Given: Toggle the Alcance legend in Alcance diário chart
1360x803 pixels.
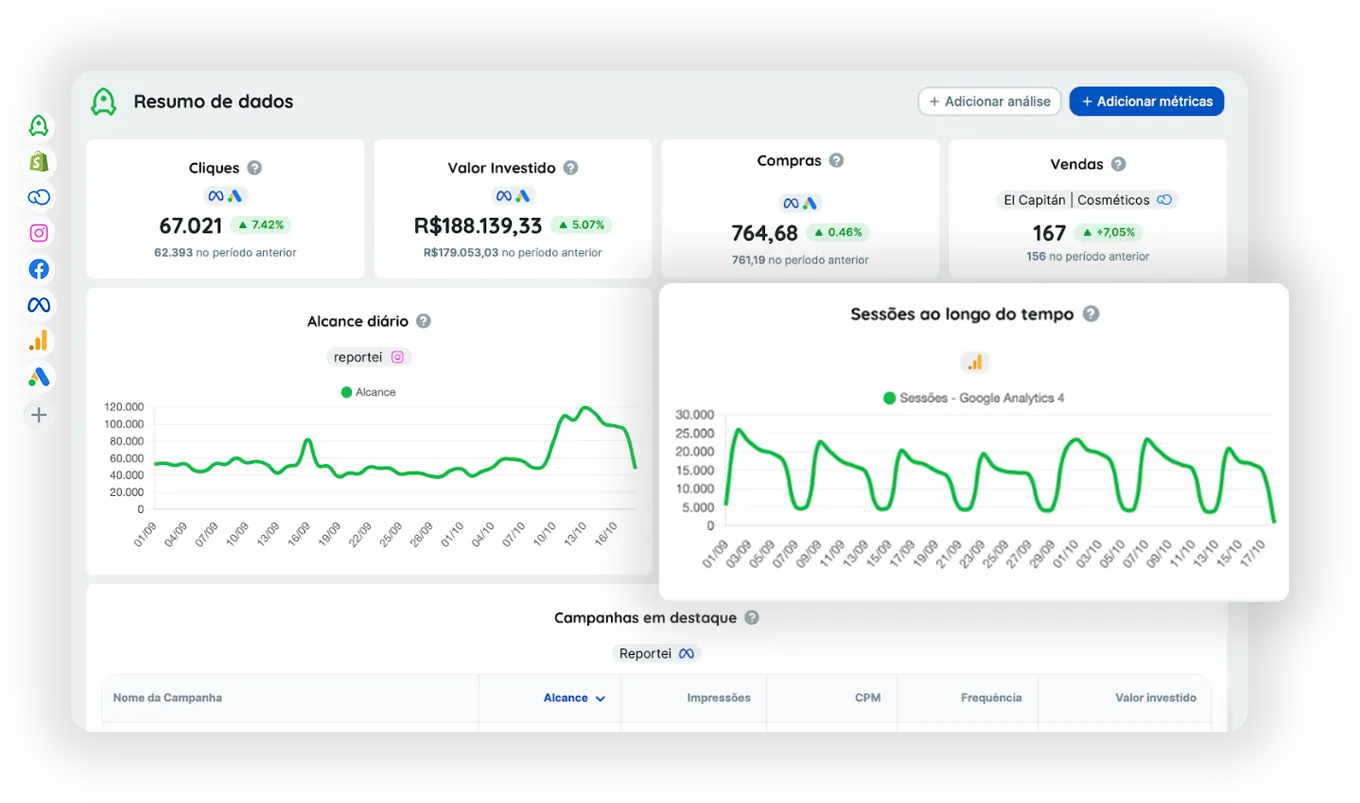Looking at the screenshot, I should tap(368, 391).
